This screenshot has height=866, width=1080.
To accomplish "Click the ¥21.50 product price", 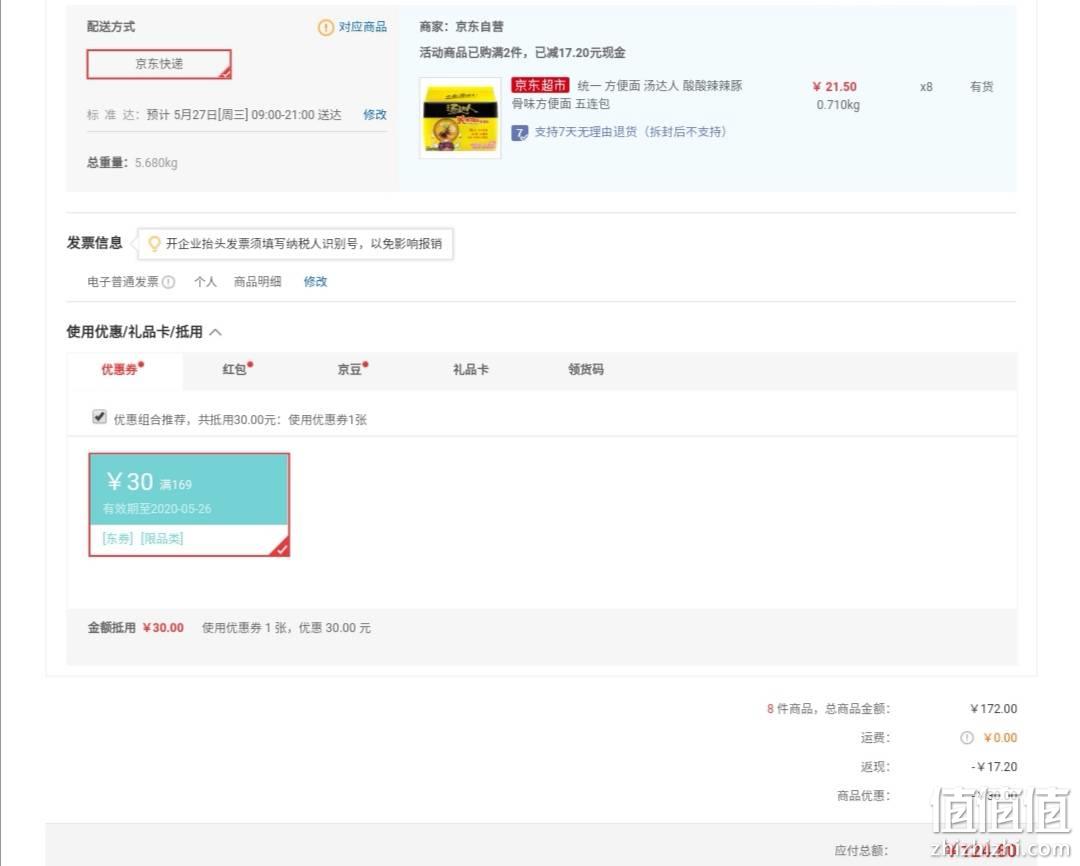I will [x=834, y=87].
